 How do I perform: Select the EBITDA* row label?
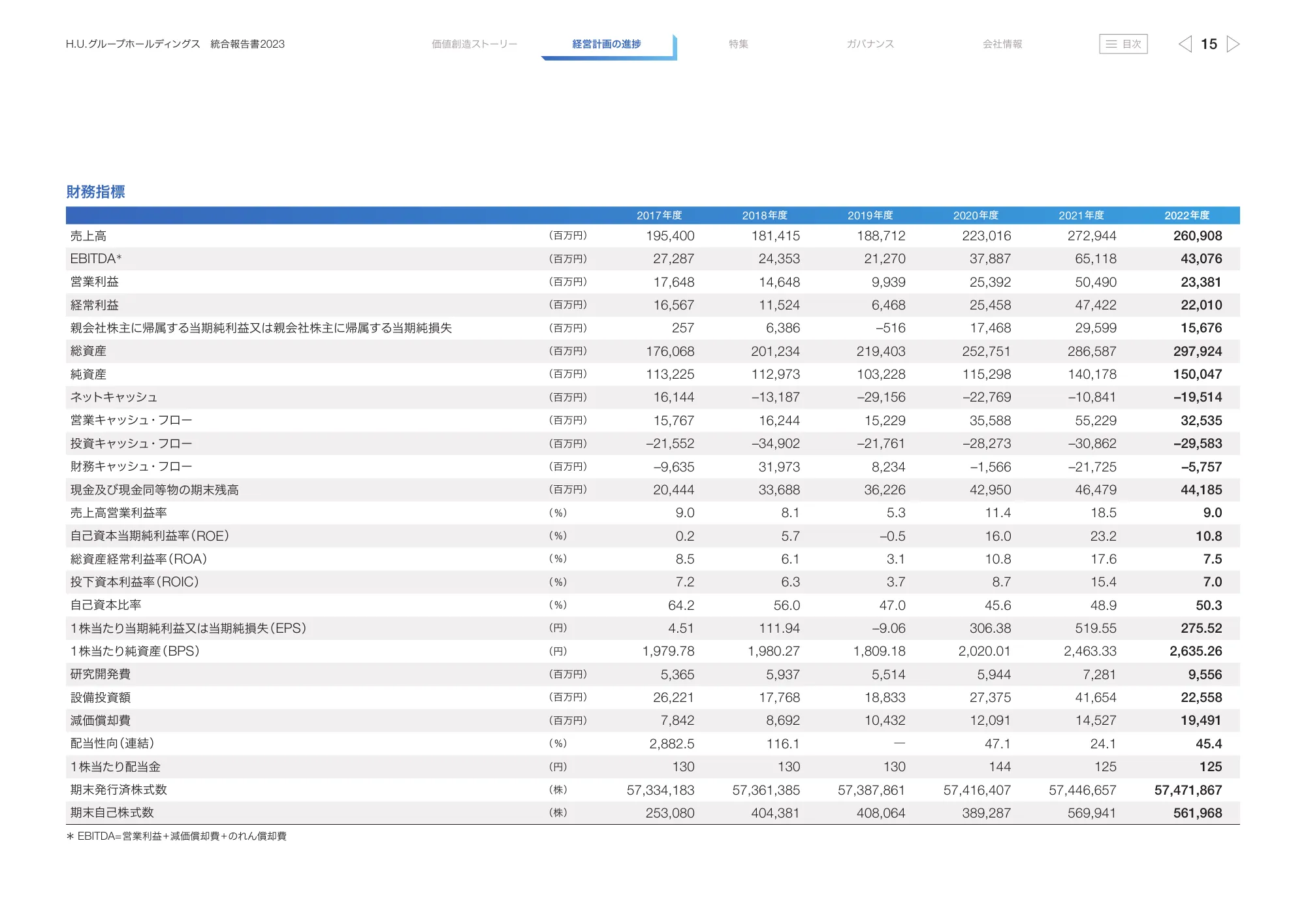[95, 259]
